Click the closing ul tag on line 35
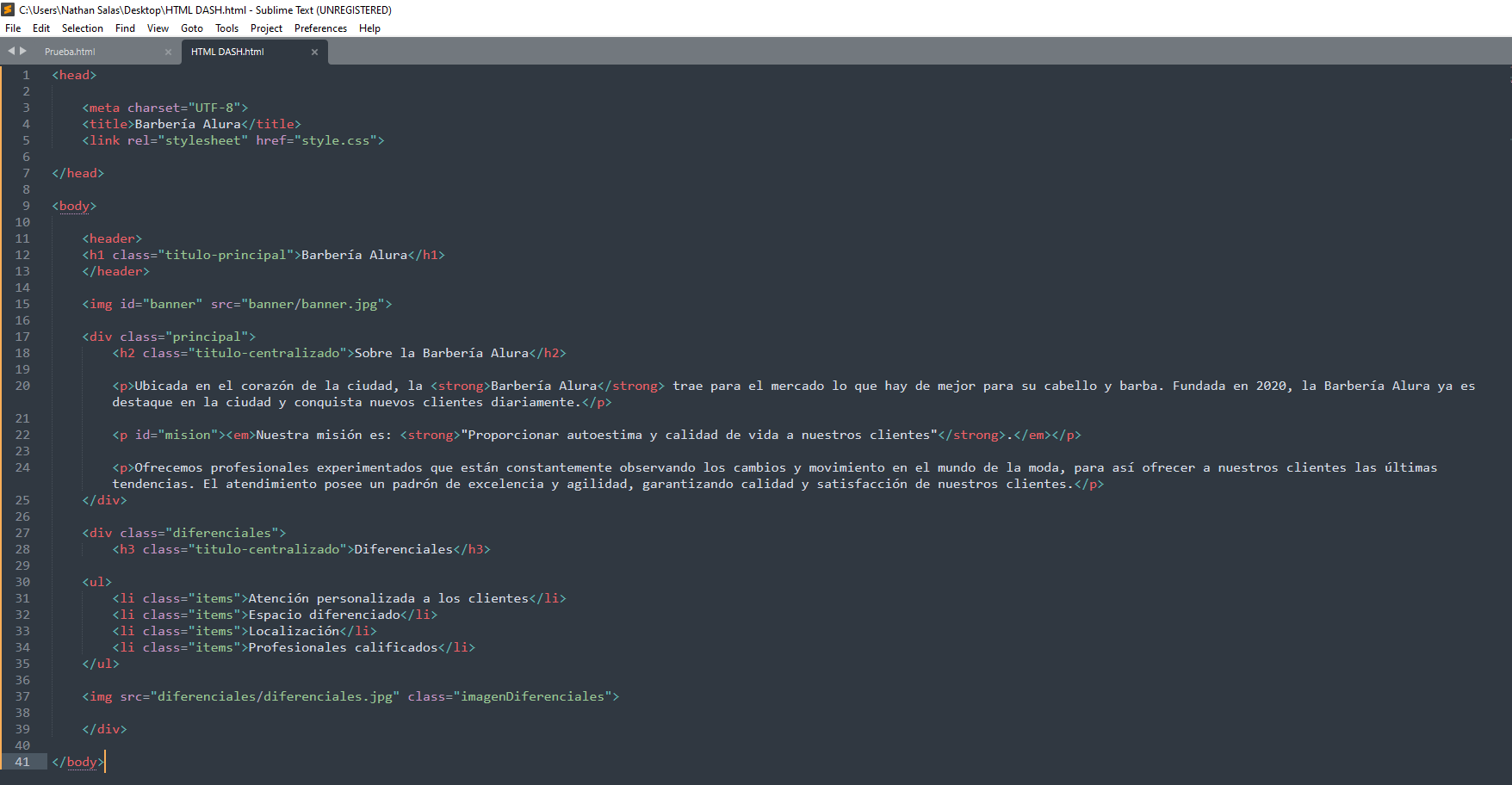Viewport: 1512px width, 785px height. pyautogui.click(x=101, y=664)
